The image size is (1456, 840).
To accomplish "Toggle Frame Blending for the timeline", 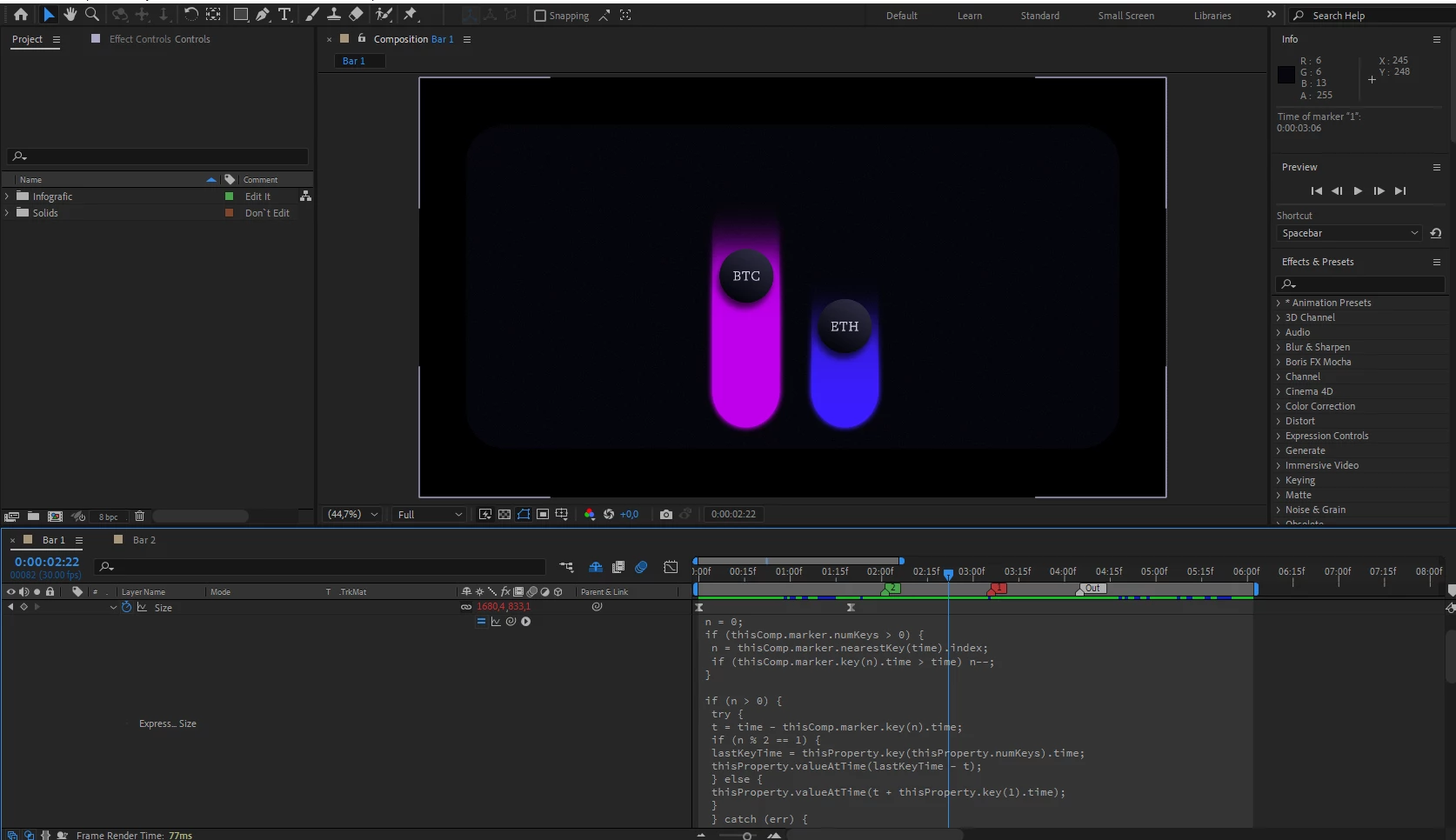I will pos(618,567).
